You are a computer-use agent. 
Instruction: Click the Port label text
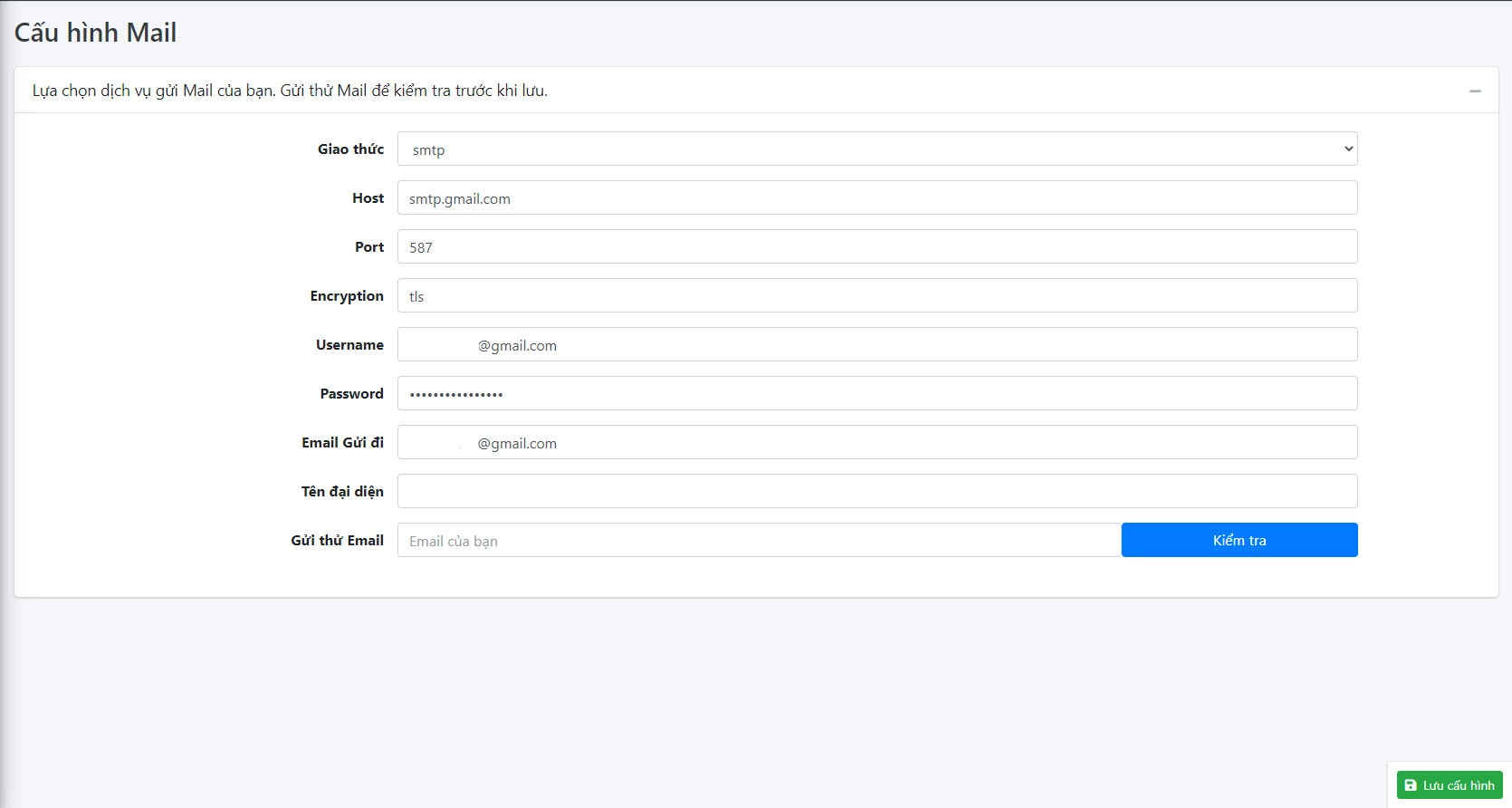point(368,247)
